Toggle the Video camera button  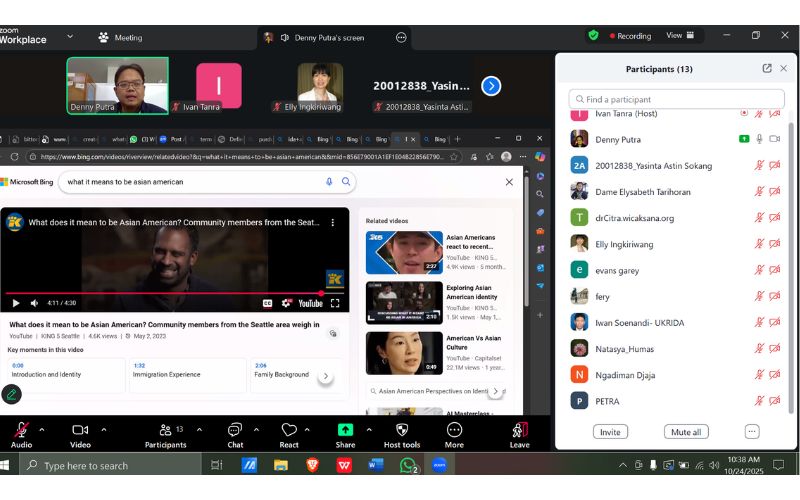coord(80,430)
